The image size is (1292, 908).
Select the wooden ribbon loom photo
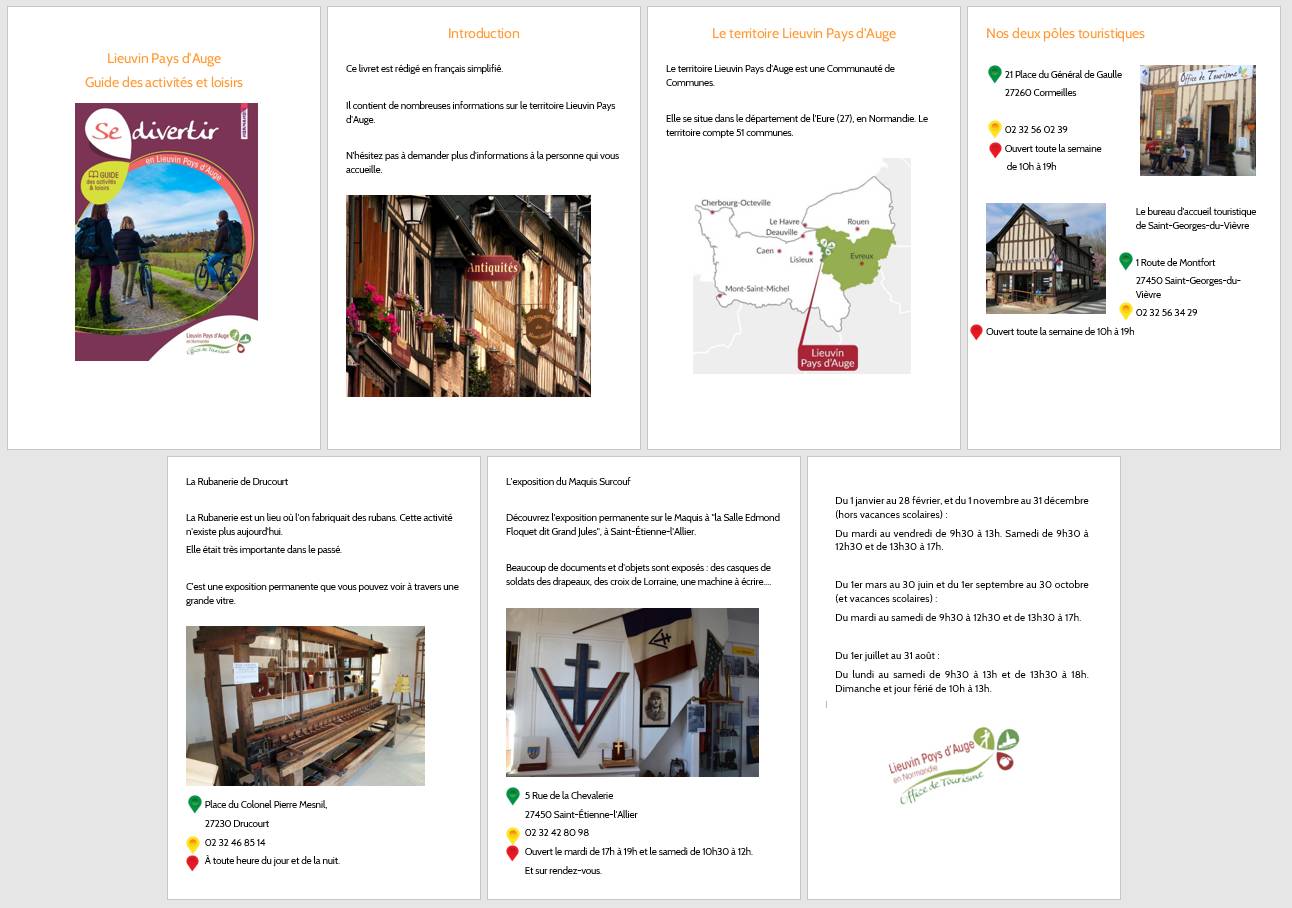[305, 706]
